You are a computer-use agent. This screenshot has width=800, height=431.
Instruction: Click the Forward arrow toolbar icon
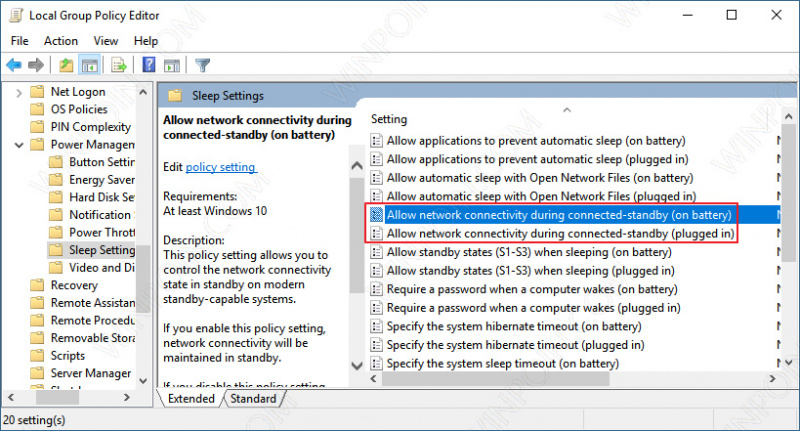[x=36, y=65]
